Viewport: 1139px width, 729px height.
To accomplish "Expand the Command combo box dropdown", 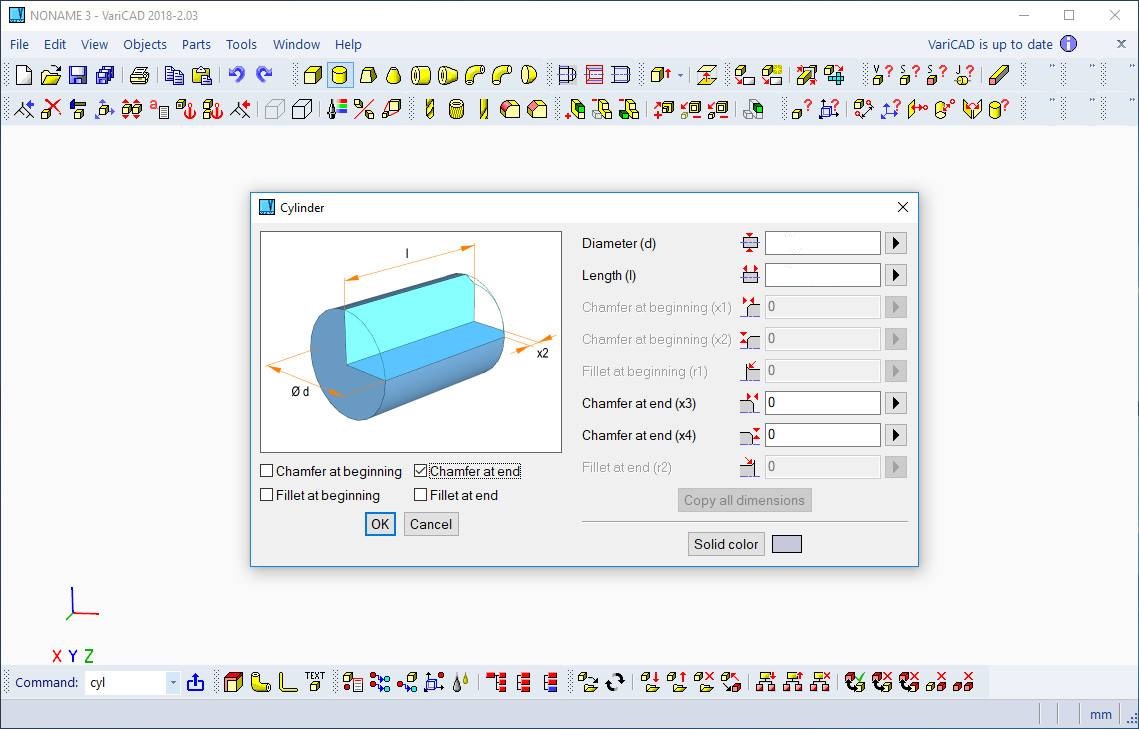I will [x=173, y=683].
